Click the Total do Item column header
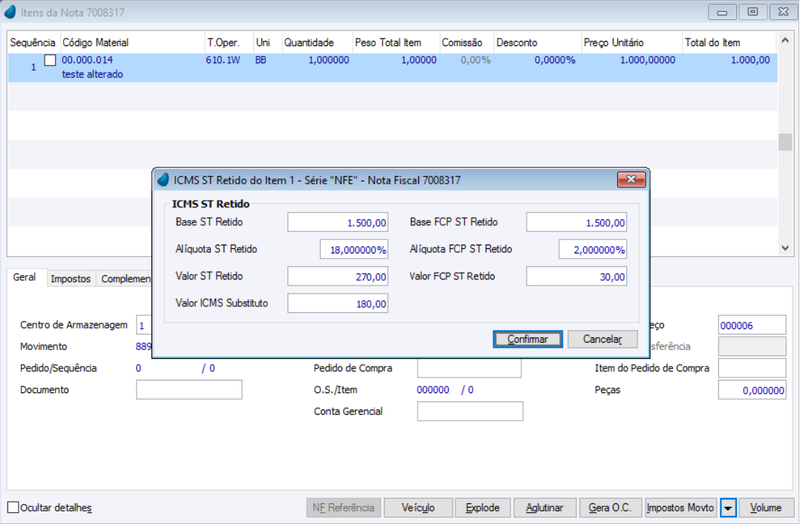This screenshot has height=524, width=800. tap(729, 42)
